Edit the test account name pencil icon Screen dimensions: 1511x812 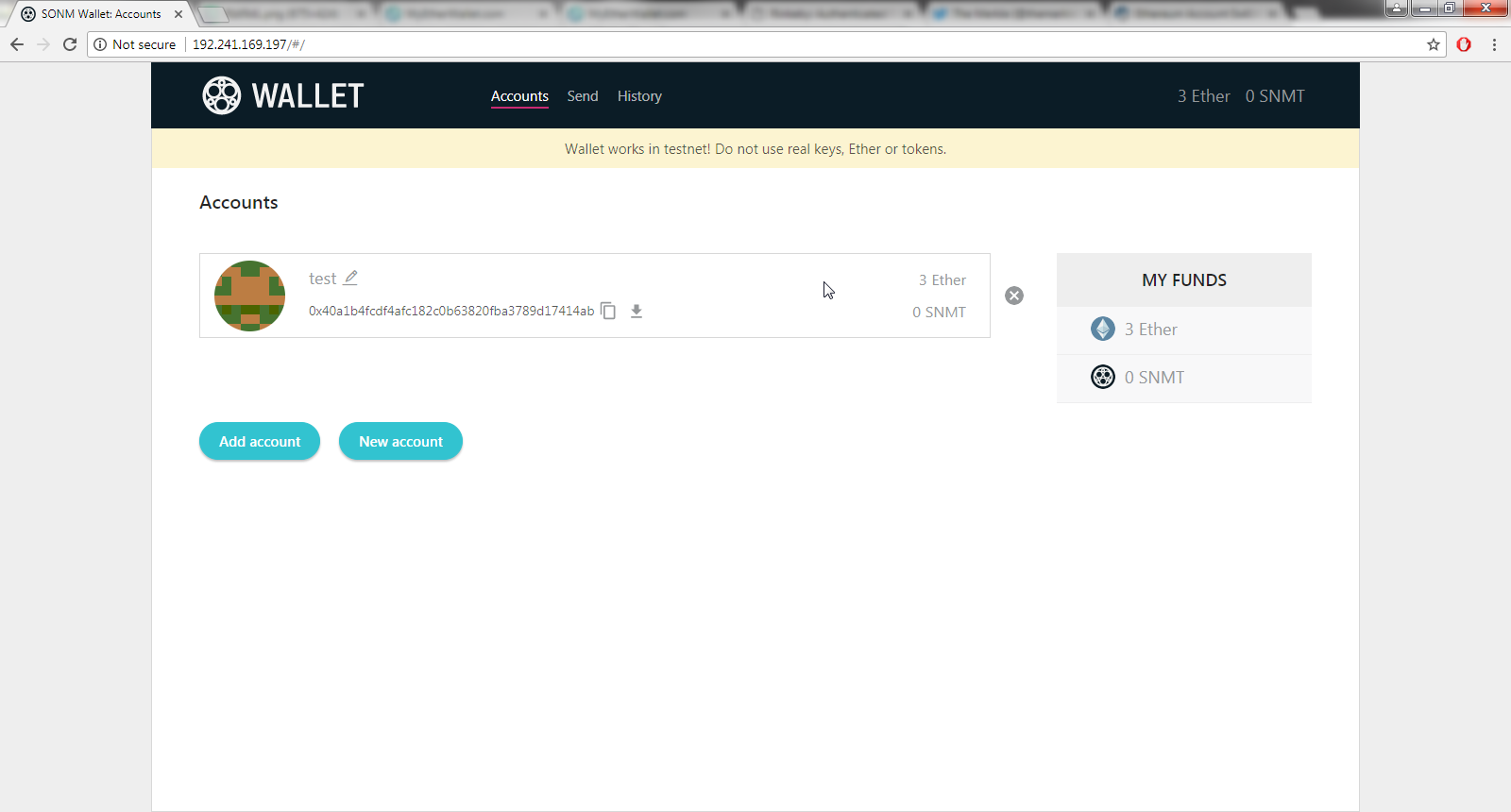coord(350,278)
